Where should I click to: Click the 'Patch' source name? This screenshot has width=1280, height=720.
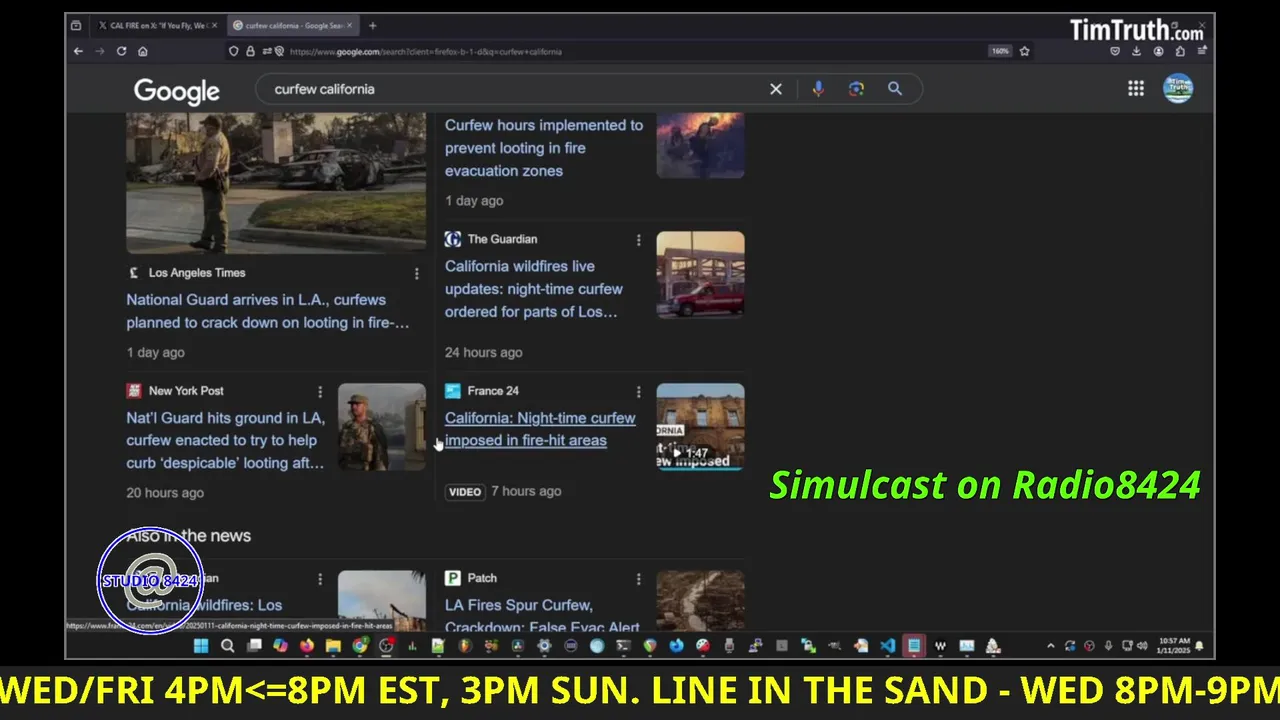click(x=482, y=579)
